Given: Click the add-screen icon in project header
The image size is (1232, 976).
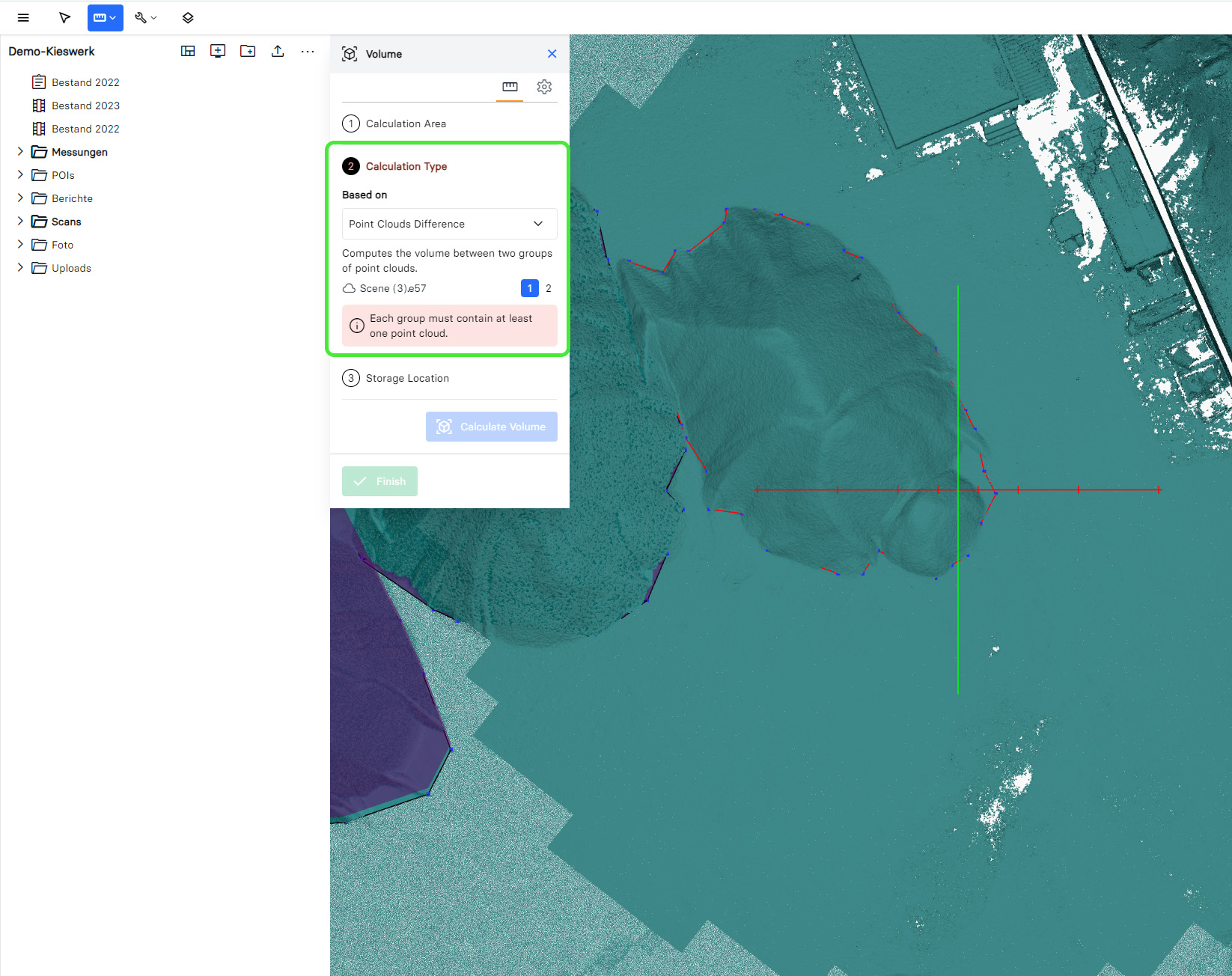Looking at the screenshot, I should 218,51.
